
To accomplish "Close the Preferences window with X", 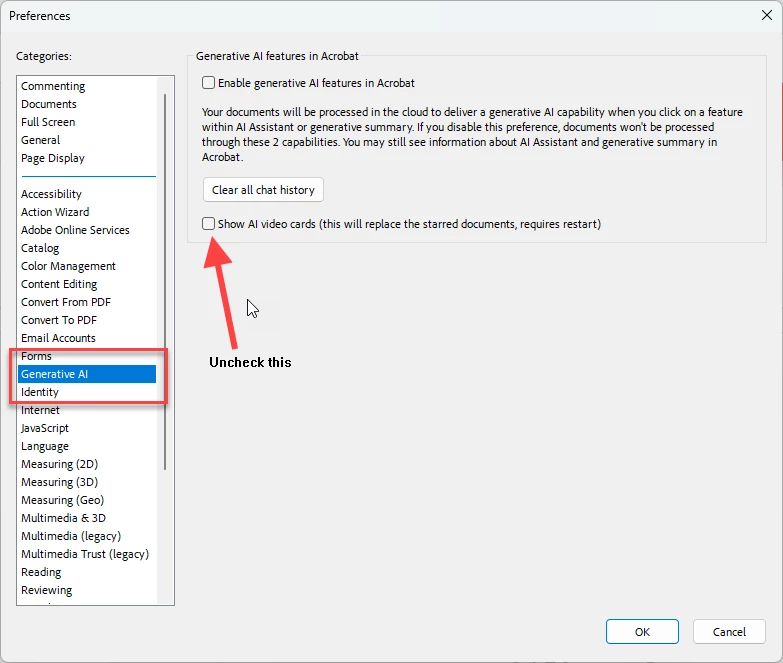I will click(x=767, y=15).
